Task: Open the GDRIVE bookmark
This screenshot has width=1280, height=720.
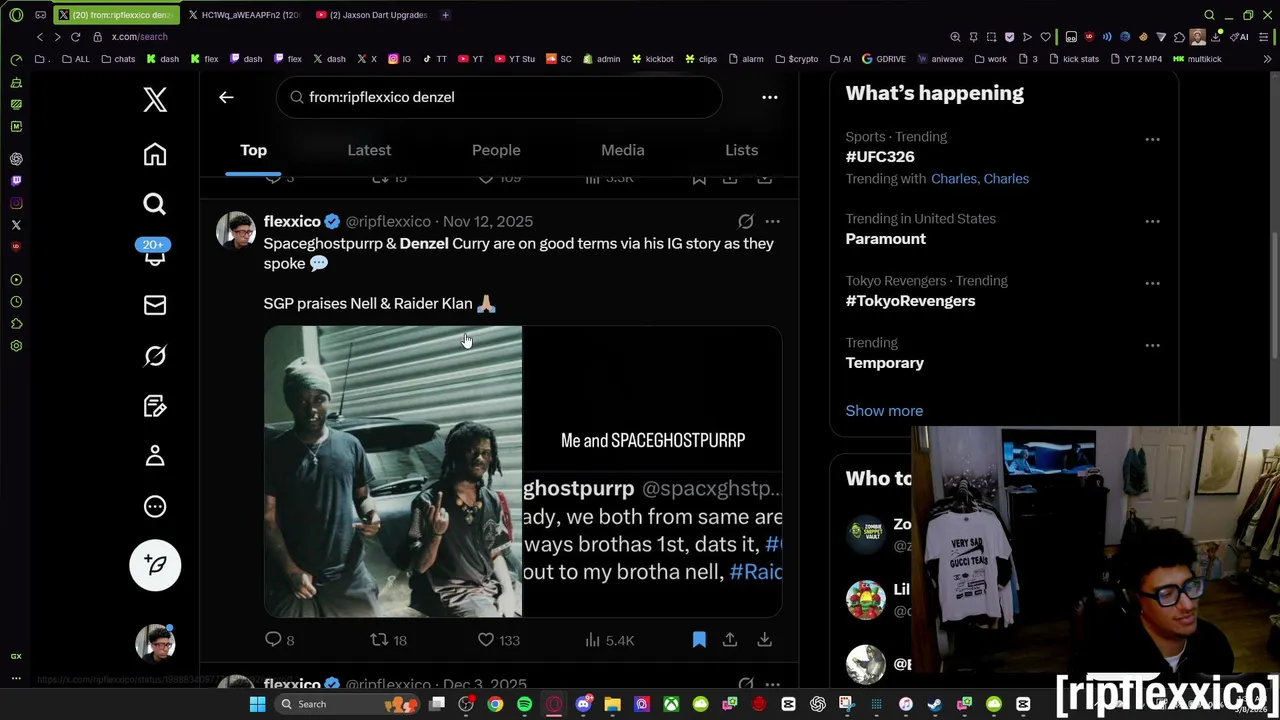Action: tap(884, 59)
